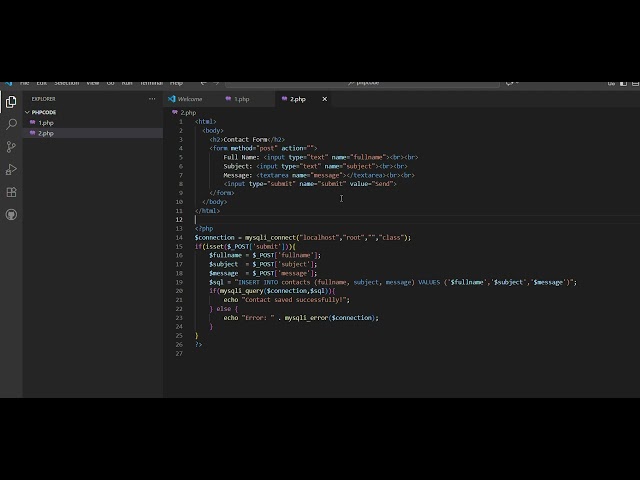Click the $subject assignment line
The height and width of the screenshot is (480, 640).
pyautogui.click(x=263, y=264)
